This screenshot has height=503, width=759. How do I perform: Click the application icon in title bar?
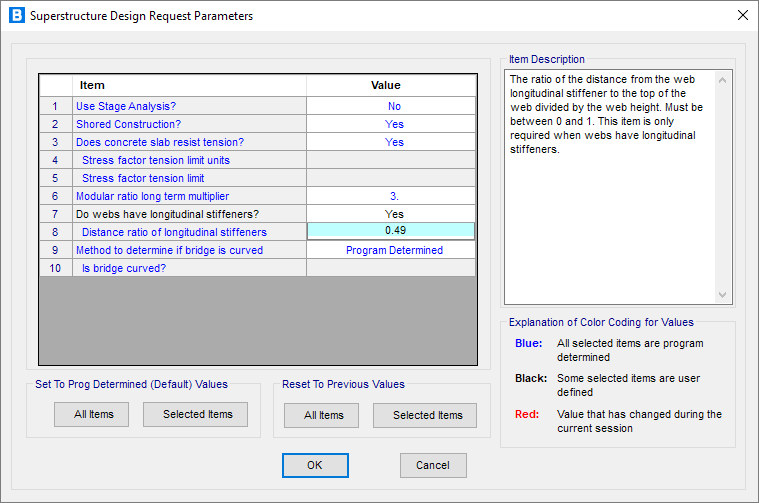point(15,16)
